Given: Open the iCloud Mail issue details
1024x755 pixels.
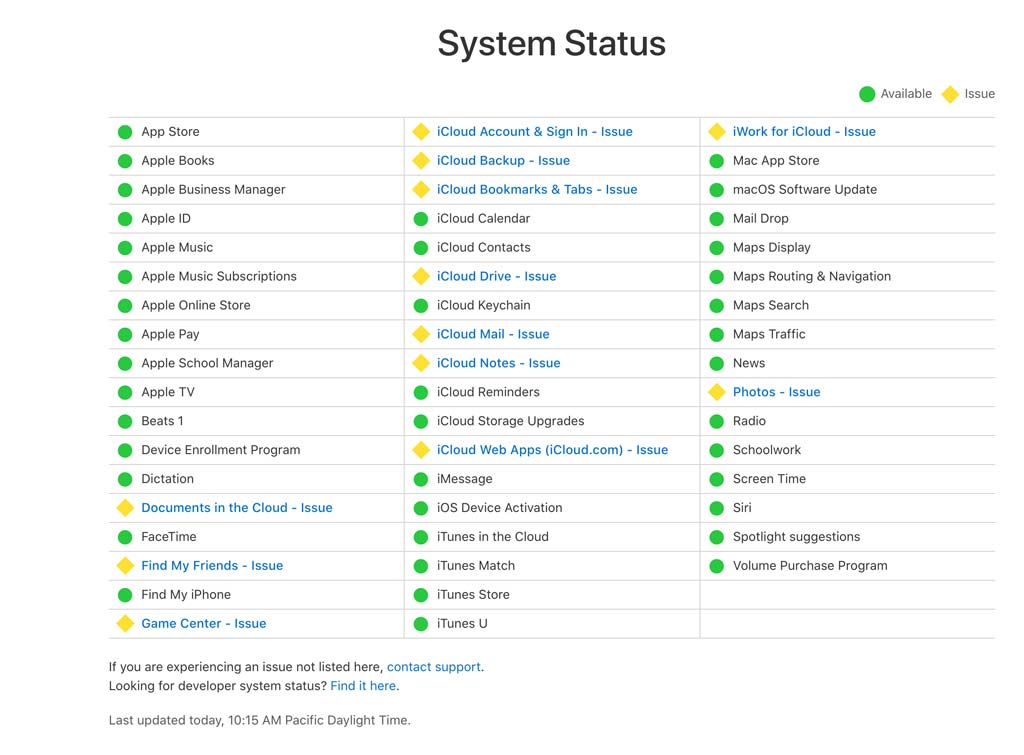Looking at the screenshot, I should (493, 334).
